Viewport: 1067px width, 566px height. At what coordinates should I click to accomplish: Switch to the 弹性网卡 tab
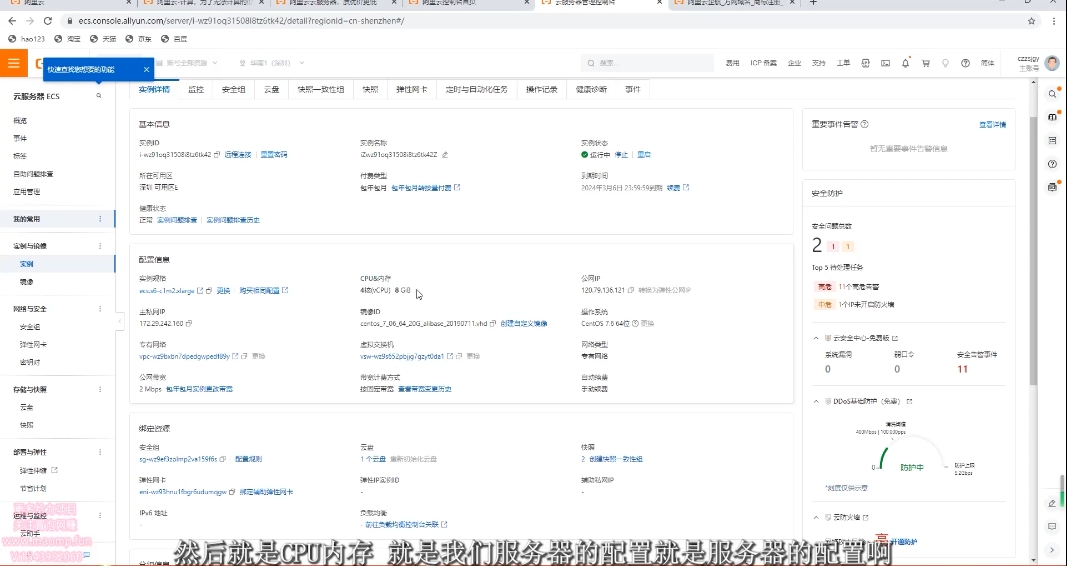411,90
